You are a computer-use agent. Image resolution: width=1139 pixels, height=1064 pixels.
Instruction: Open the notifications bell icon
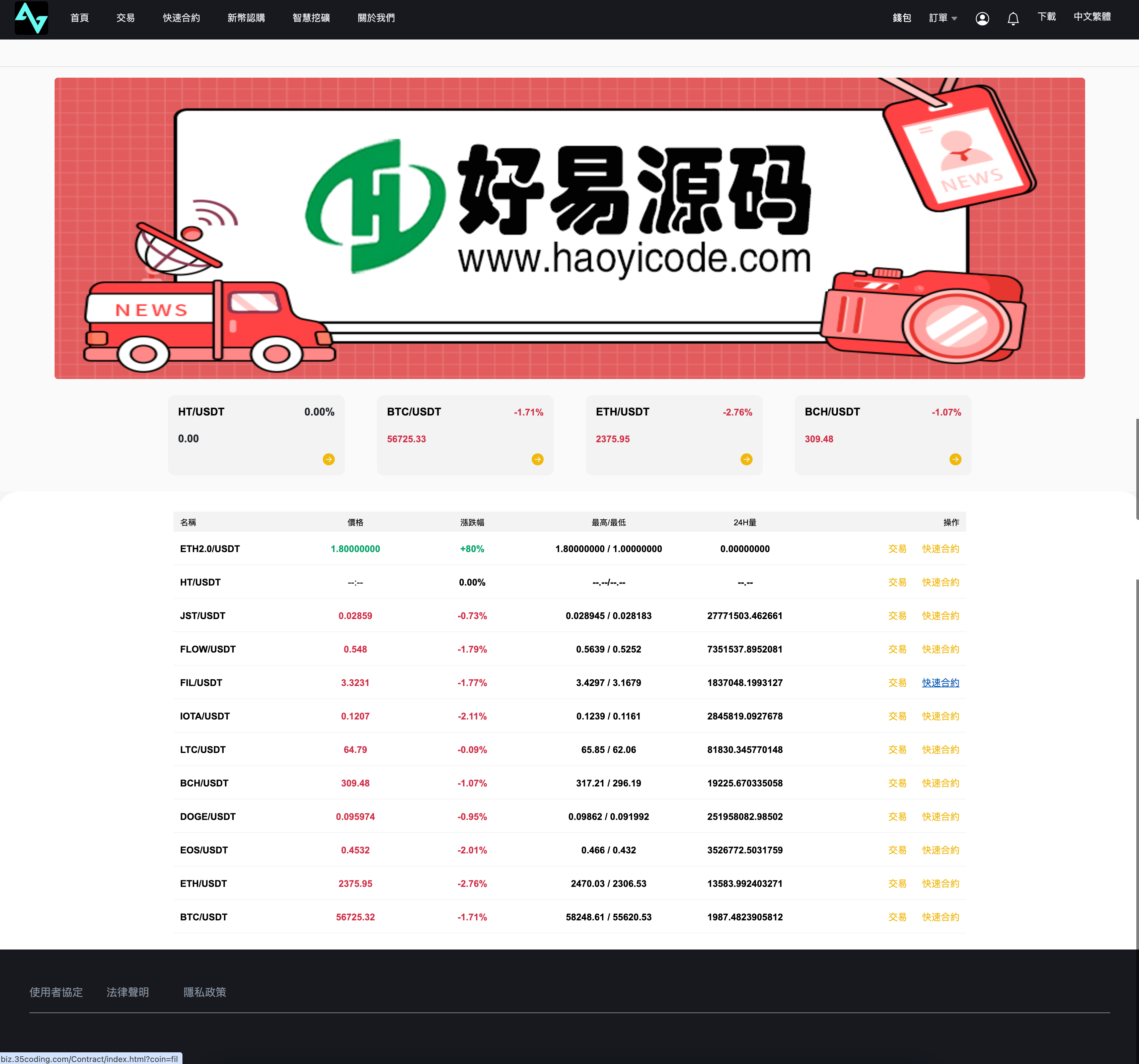click(x=1013, y=19)
